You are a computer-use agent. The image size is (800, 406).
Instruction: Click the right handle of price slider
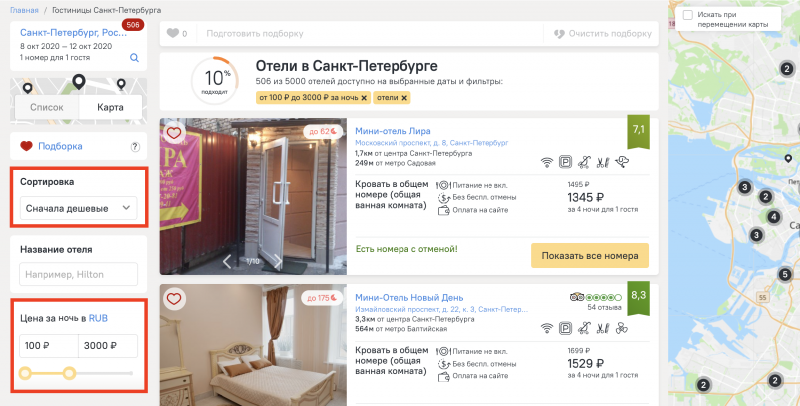coord(70,373)
